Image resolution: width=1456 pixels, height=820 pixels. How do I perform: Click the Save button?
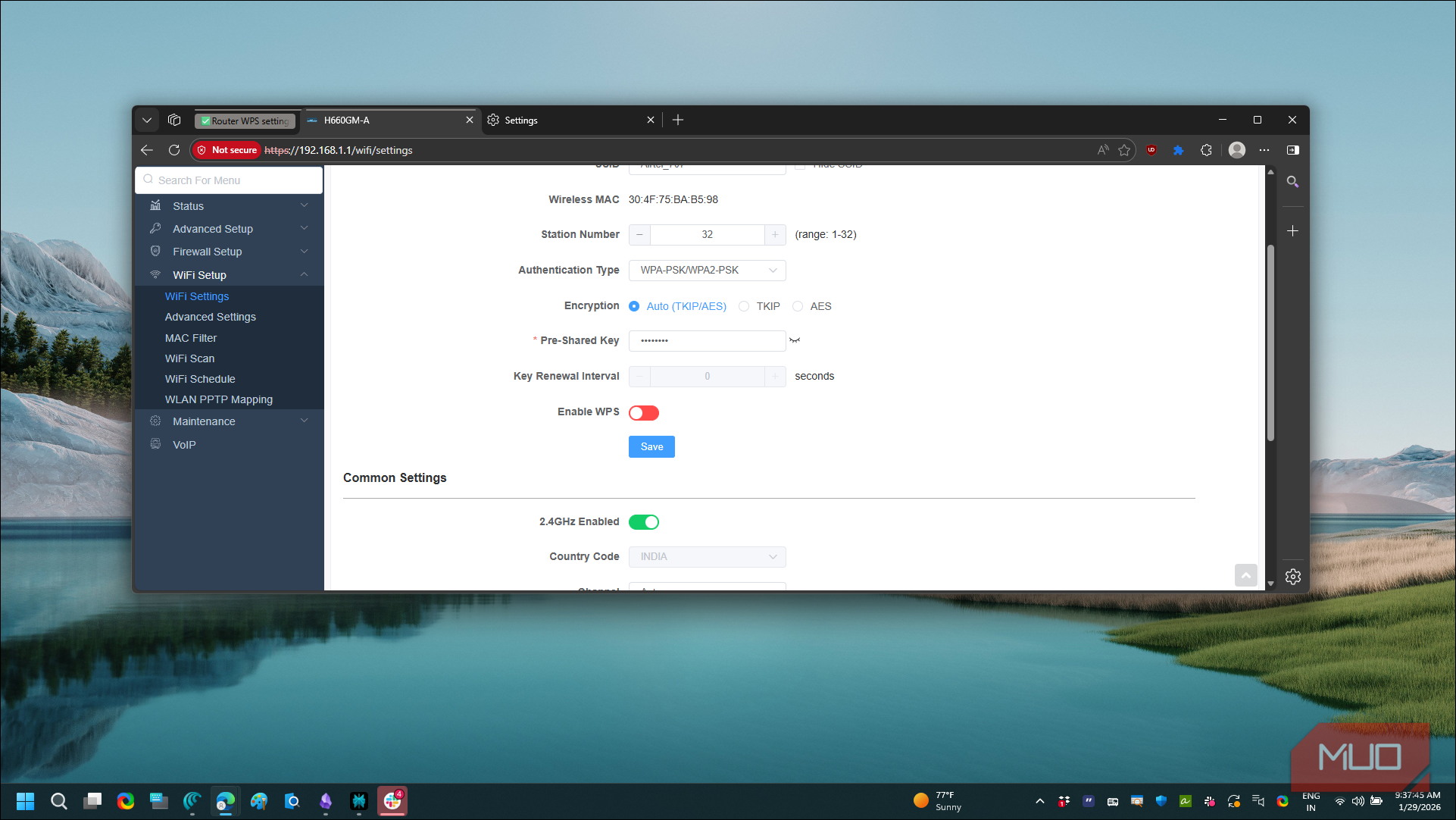[651, 447]
